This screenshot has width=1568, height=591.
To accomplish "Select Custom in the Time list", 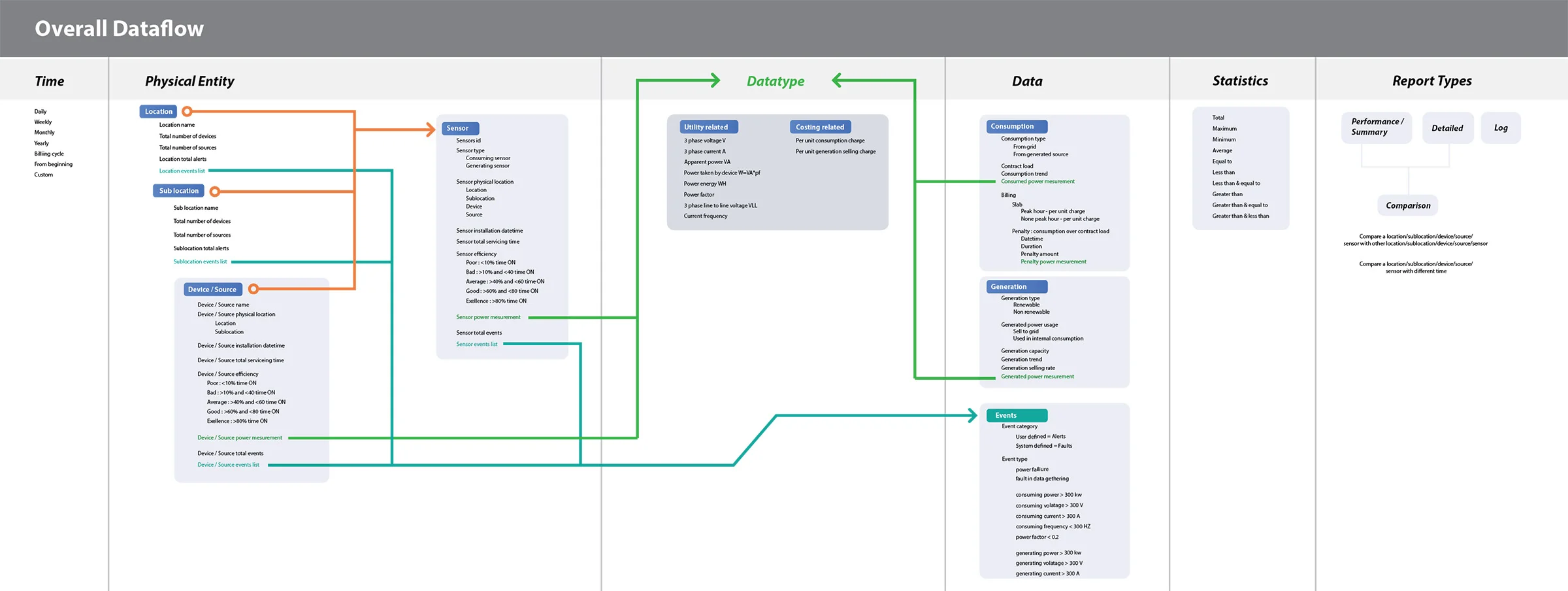I will [x=44, y=175].
